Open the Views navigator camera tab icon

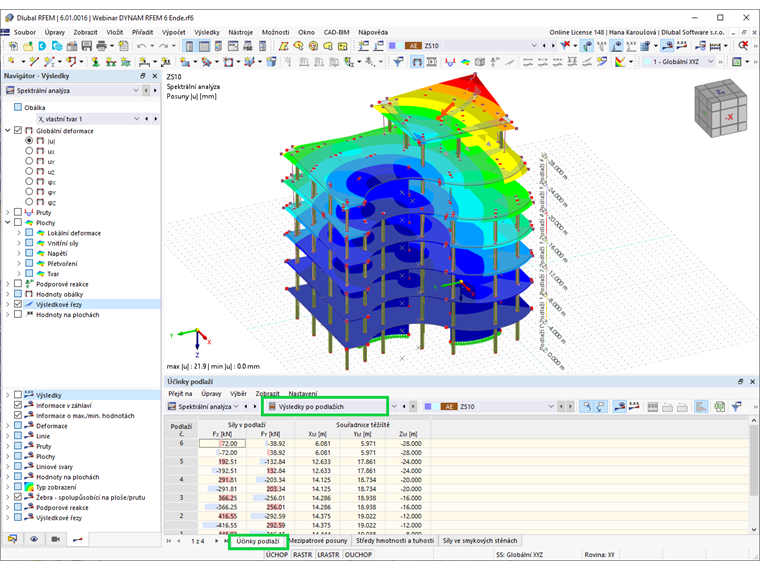click(56, 539)
